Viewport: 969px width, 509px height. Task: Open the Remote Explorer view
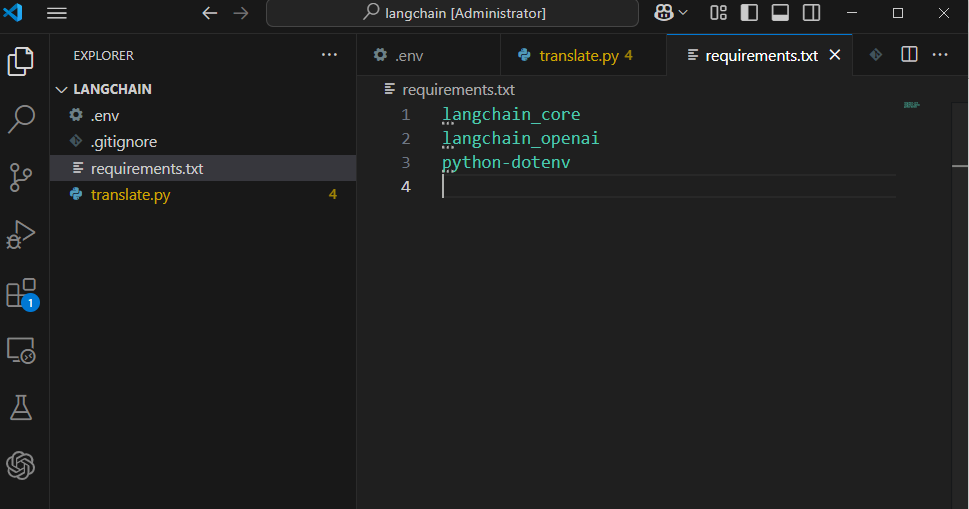coord(21,350)
